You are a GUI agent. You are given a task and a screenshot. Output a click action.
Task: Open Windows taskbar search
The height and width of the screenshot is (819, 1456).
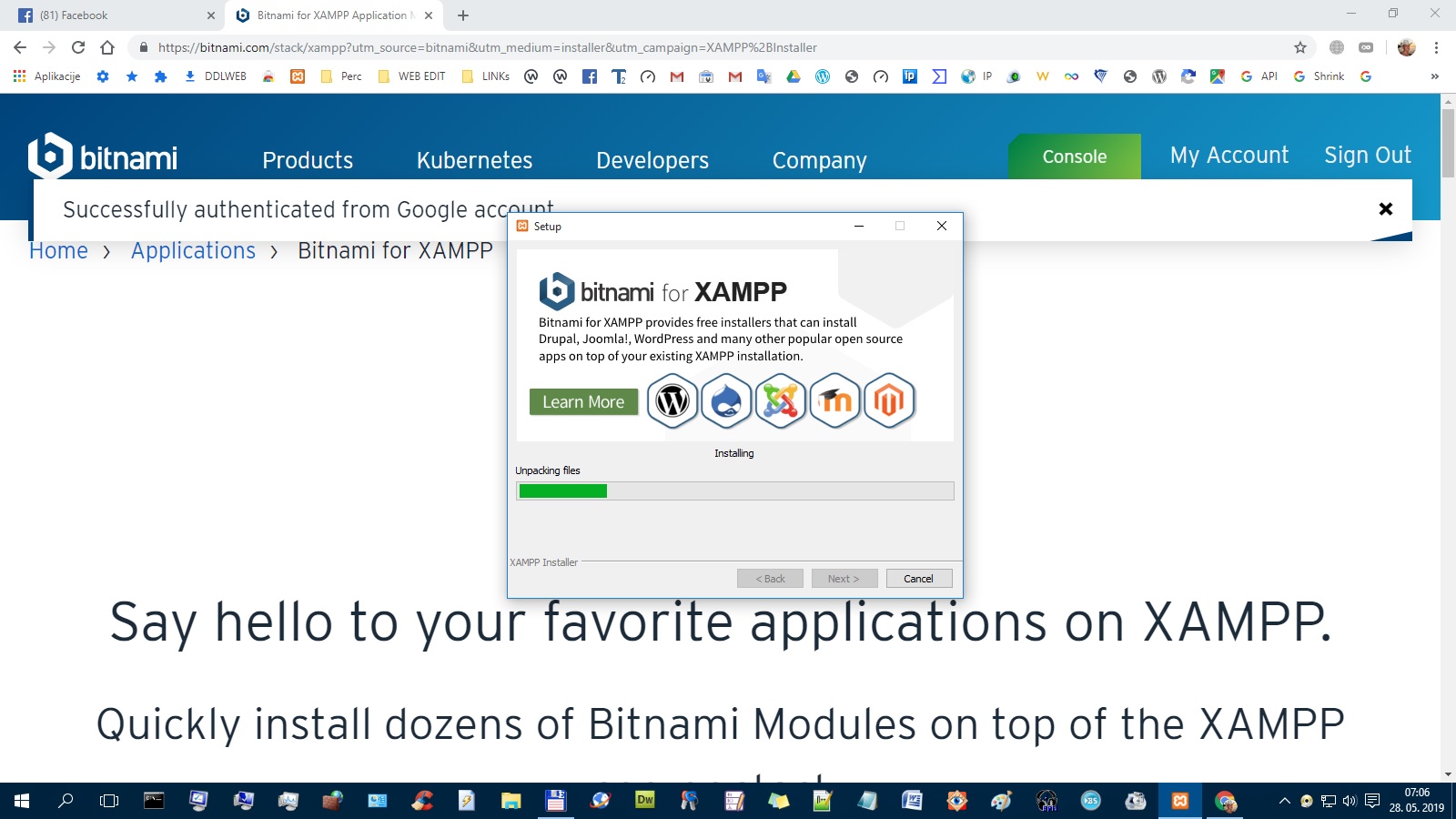66,801
